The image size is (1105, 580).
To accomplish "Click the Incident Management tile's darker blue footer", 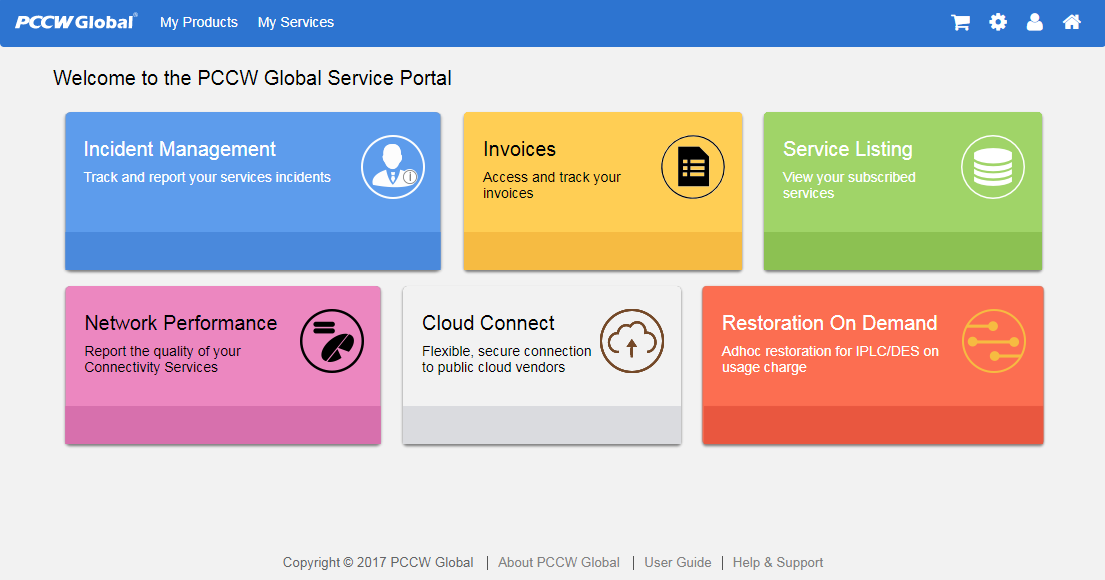I will 253,251.
